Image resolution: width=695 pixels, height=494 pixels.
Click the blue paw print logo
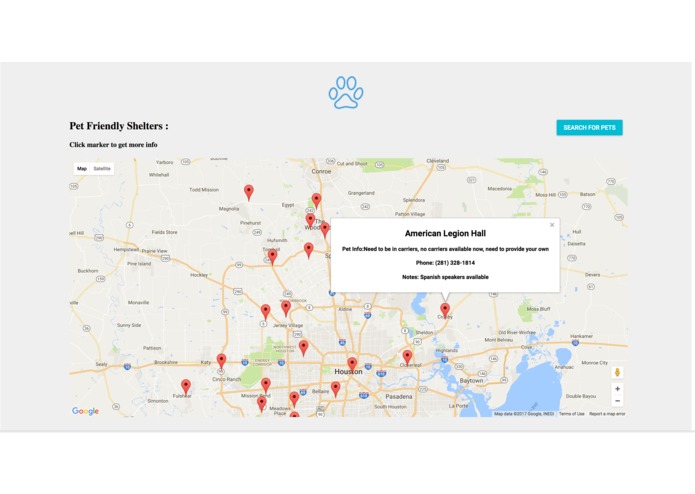[x=346, y=92]
